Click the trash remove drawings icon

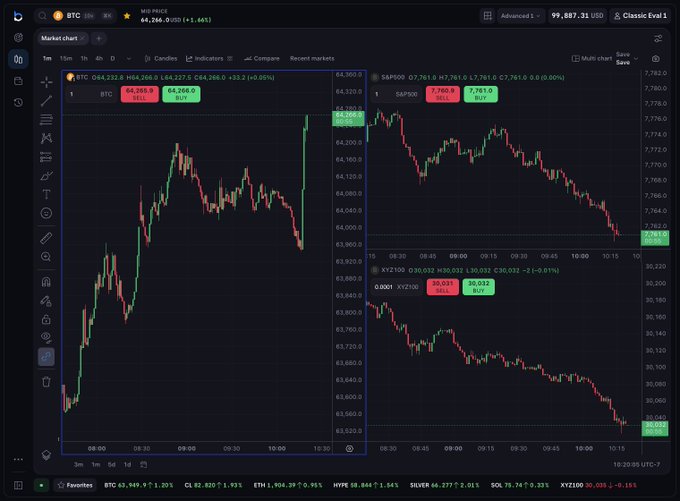[x=46, y=382]
